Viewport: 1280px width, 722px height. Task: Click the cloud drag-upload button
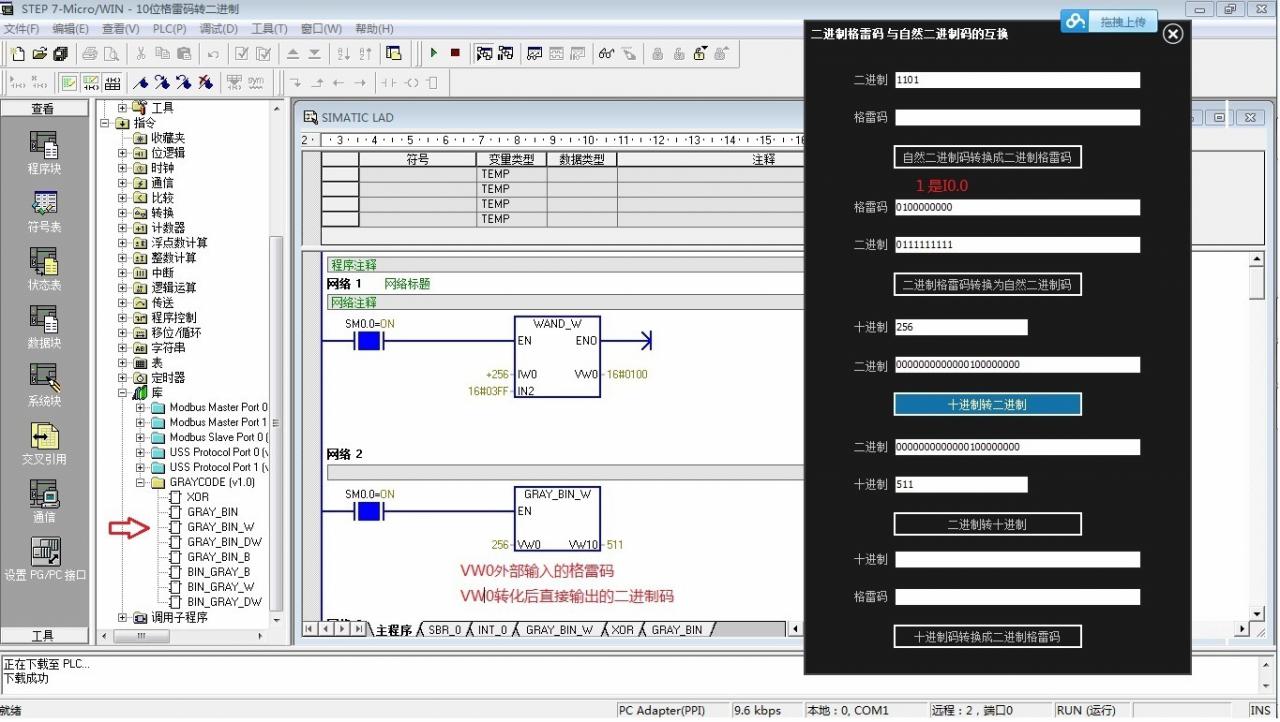point(1109,21)
